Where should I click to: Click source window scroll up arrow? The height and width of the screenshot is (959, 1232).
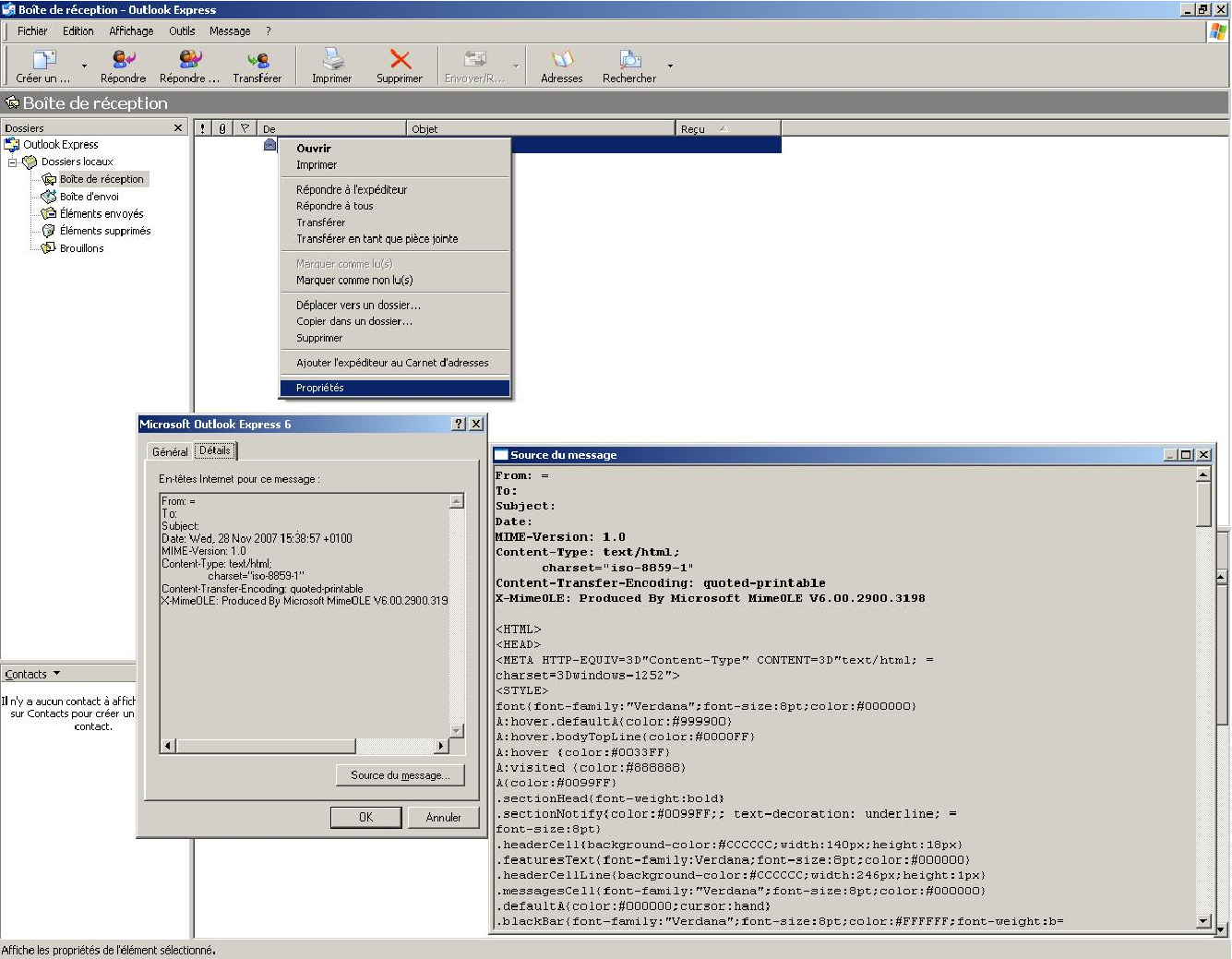(x=1203, y=474)
